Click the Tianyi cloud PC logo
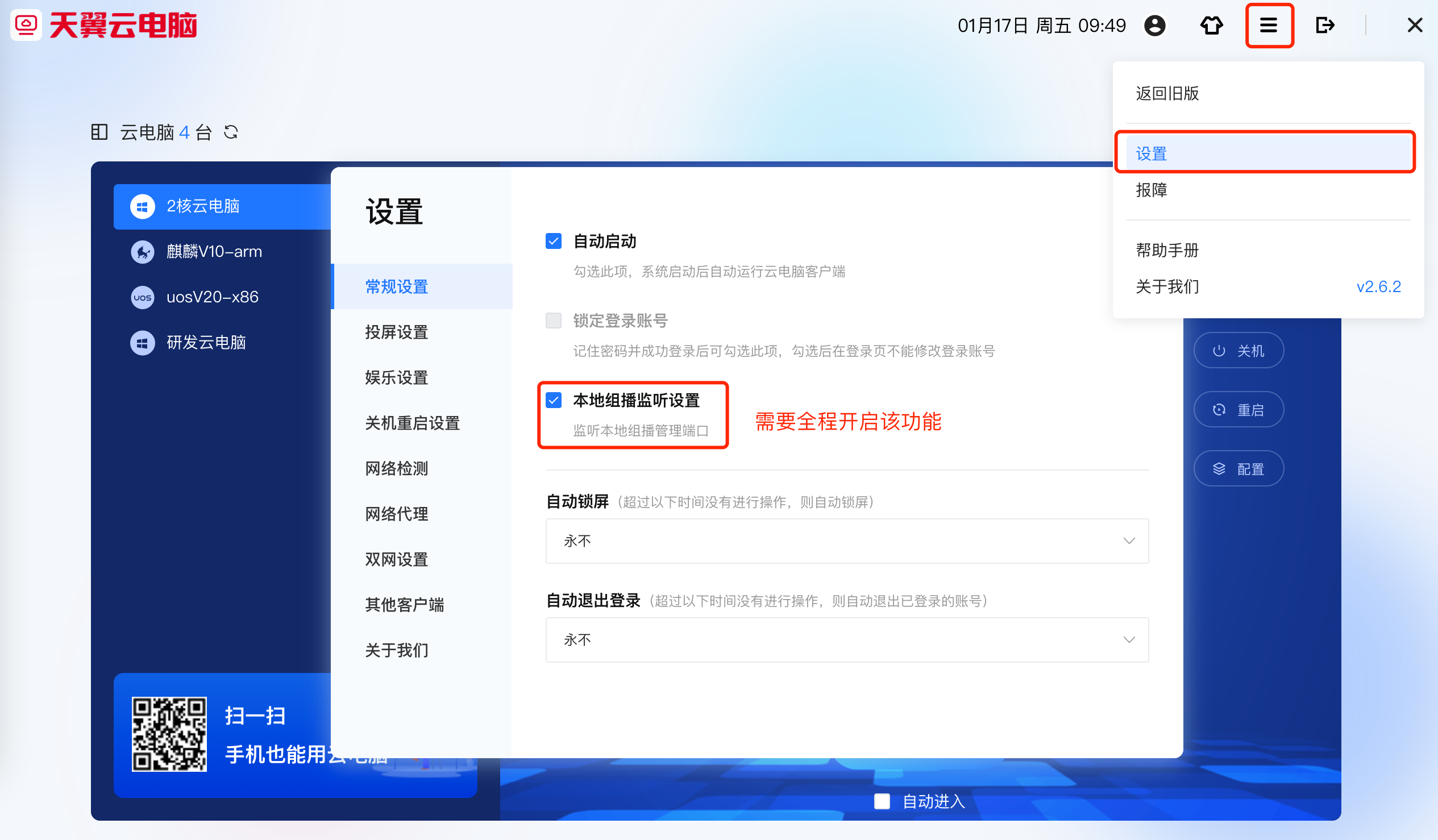 click(104, 25)
